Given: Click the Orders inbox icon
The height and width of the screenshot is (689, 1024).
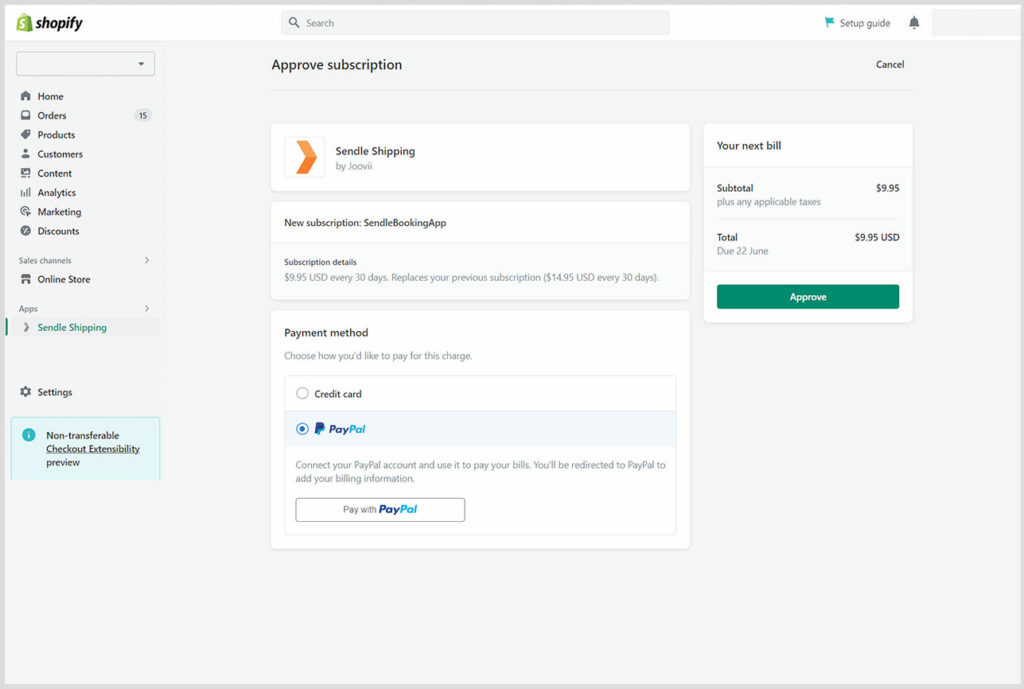Looking at the screenshot, I should click(x=25, y=115).
